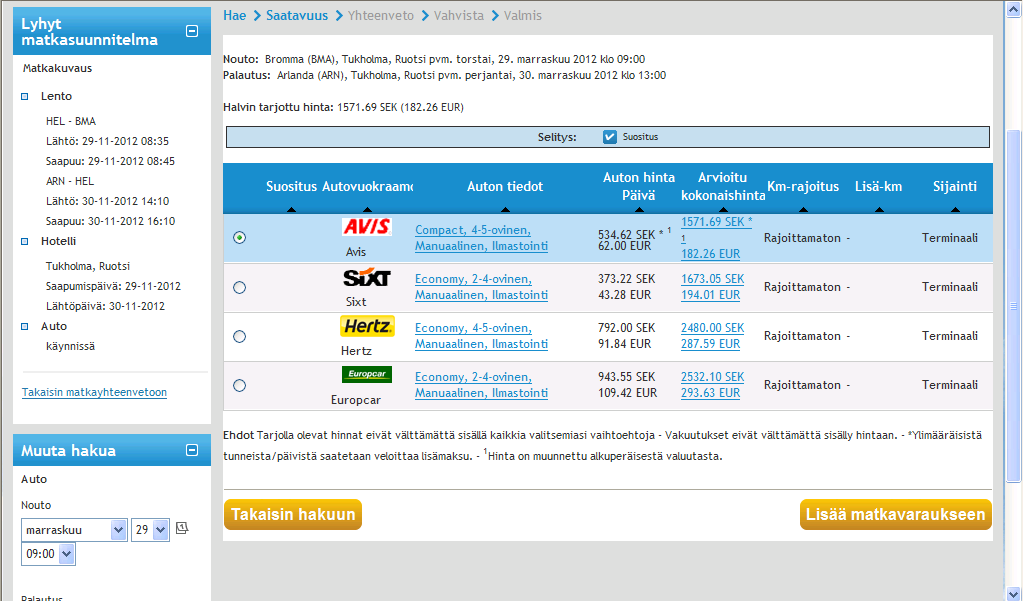
Task: Click the Sixt logo
Action: click(x=366, y=278)
